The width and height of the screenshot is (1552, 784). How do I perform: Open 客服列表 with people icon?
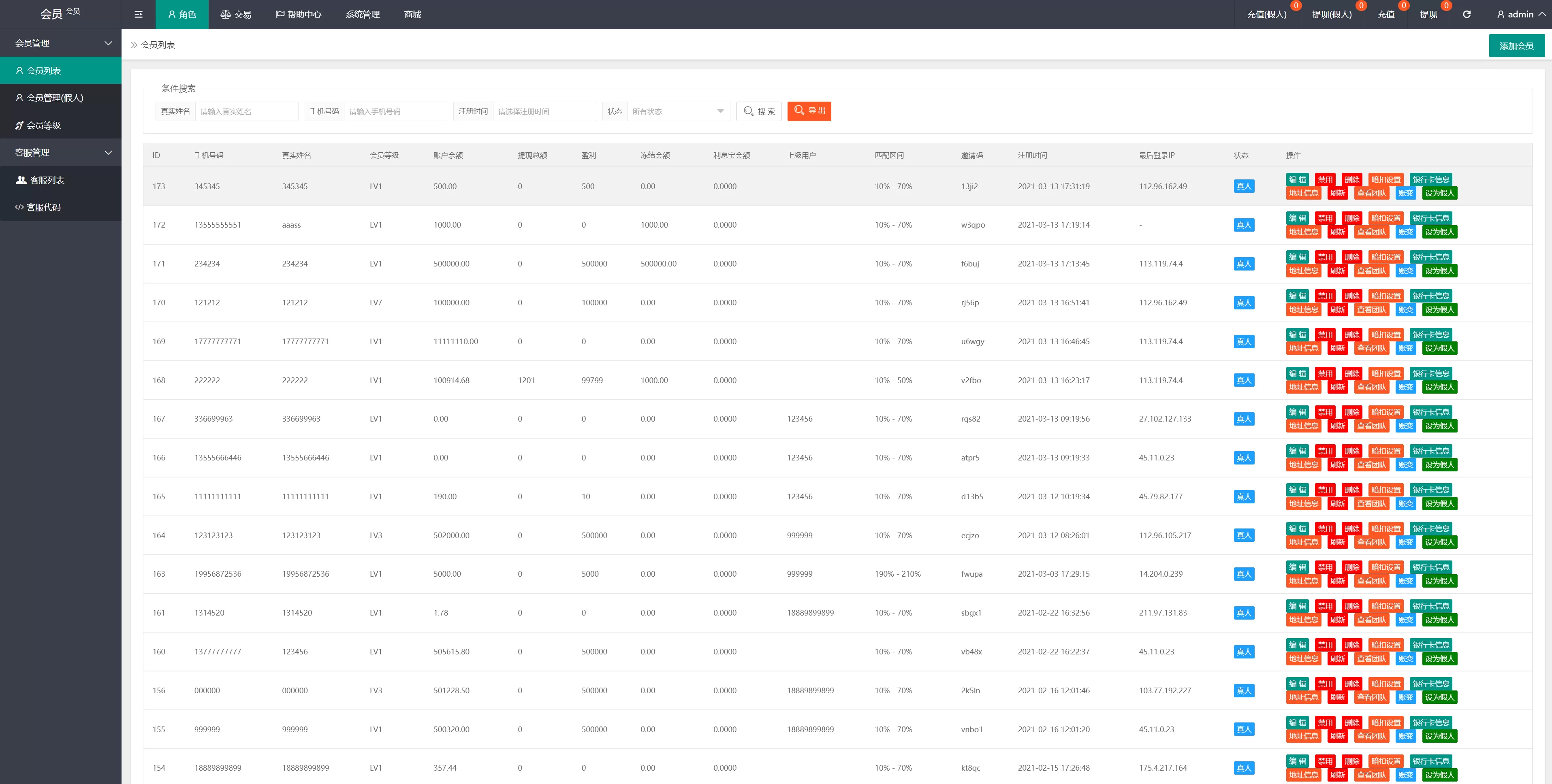[47, 180]
